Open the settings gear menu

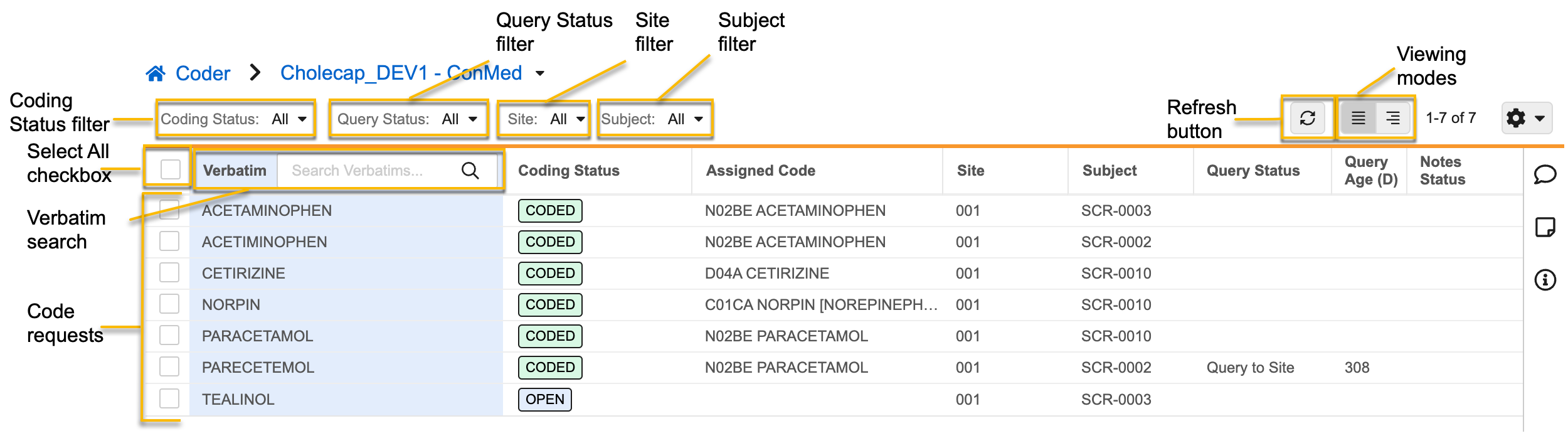point(1526,118)
